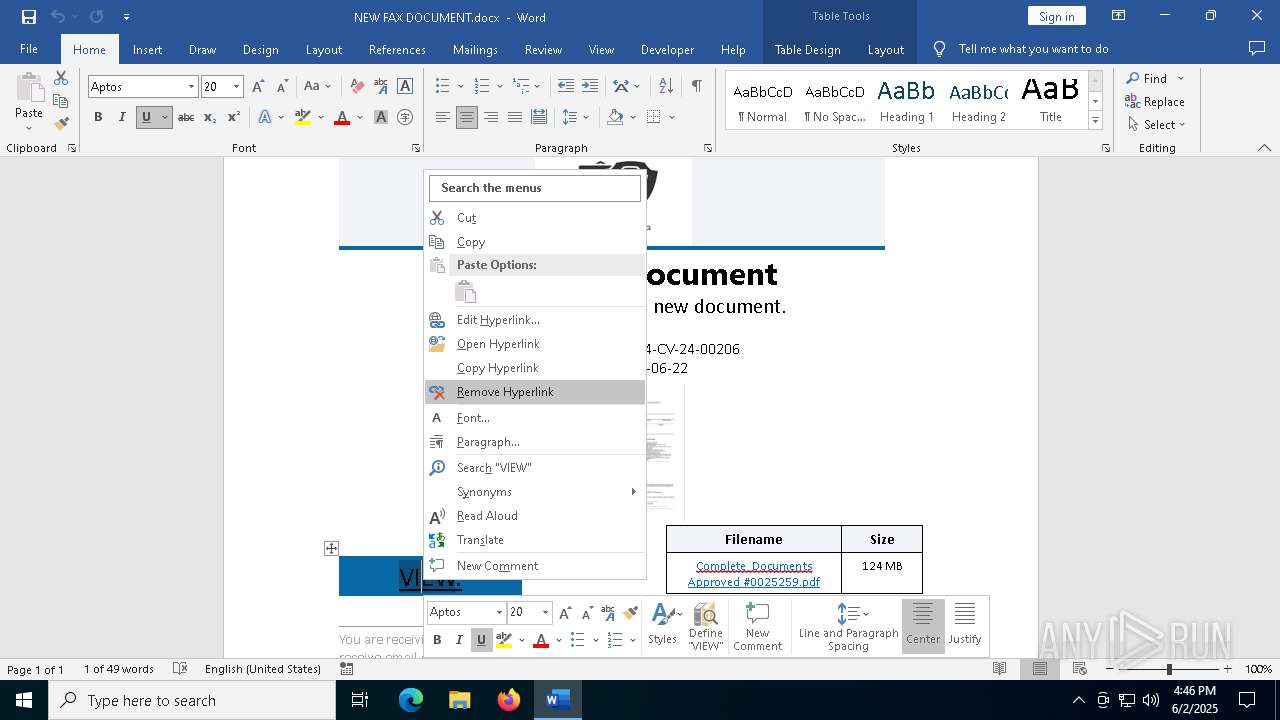Align text right in ribbon

[491, 117]
